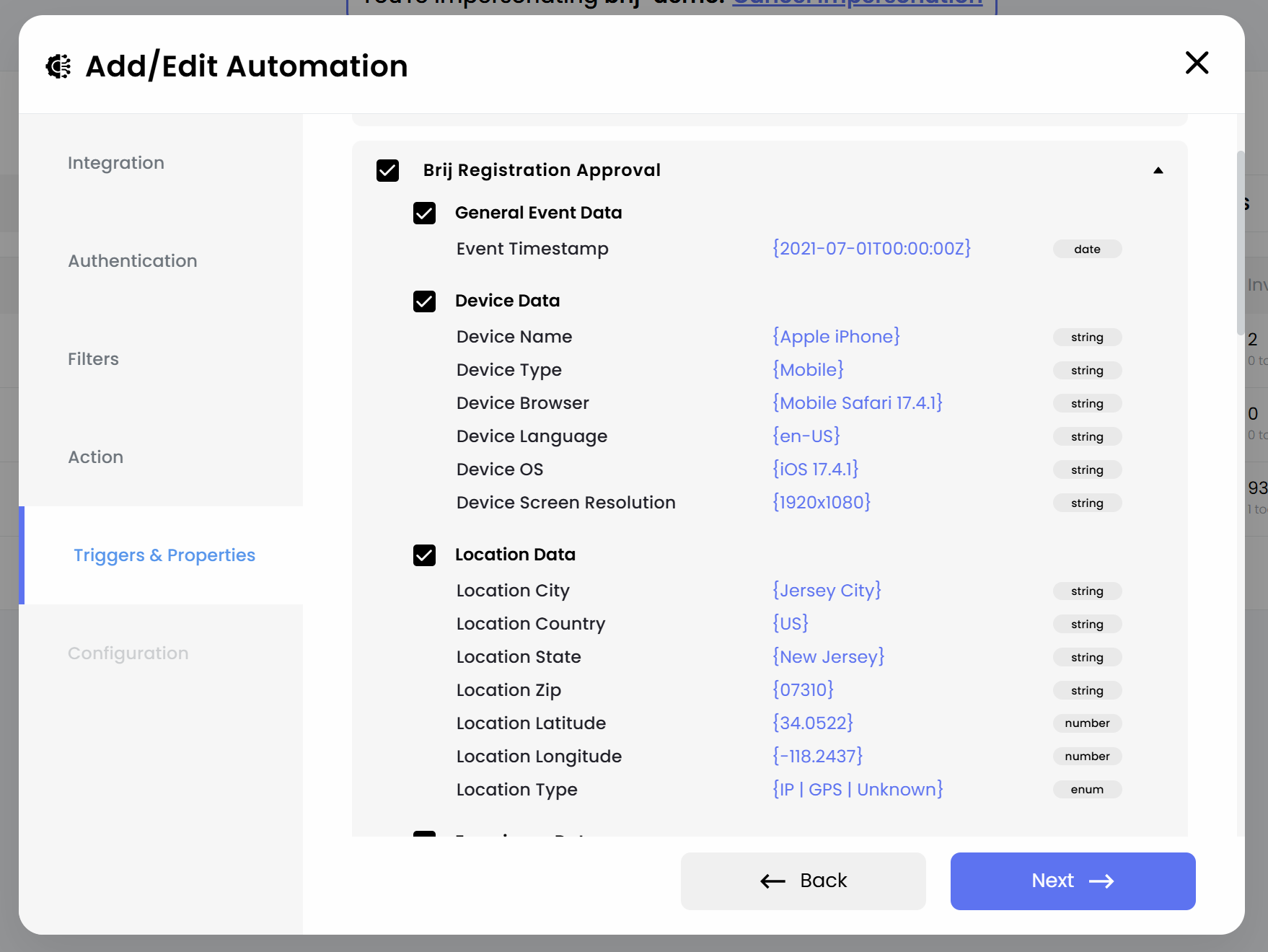This screenshot has width=1268, height=952.
Task: Click string badge for Location Zip
Action: tap(1087, 690)
